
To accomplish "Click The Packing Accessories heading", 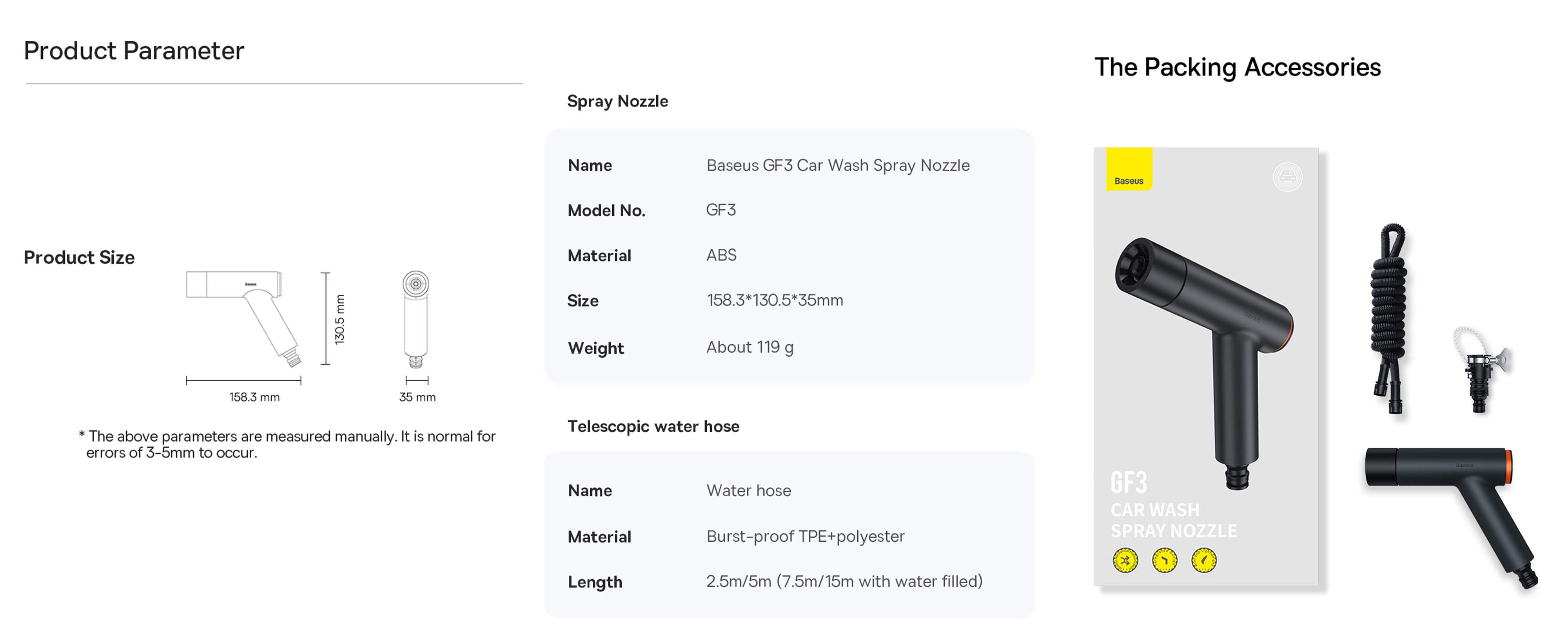I will point(1238,67).
